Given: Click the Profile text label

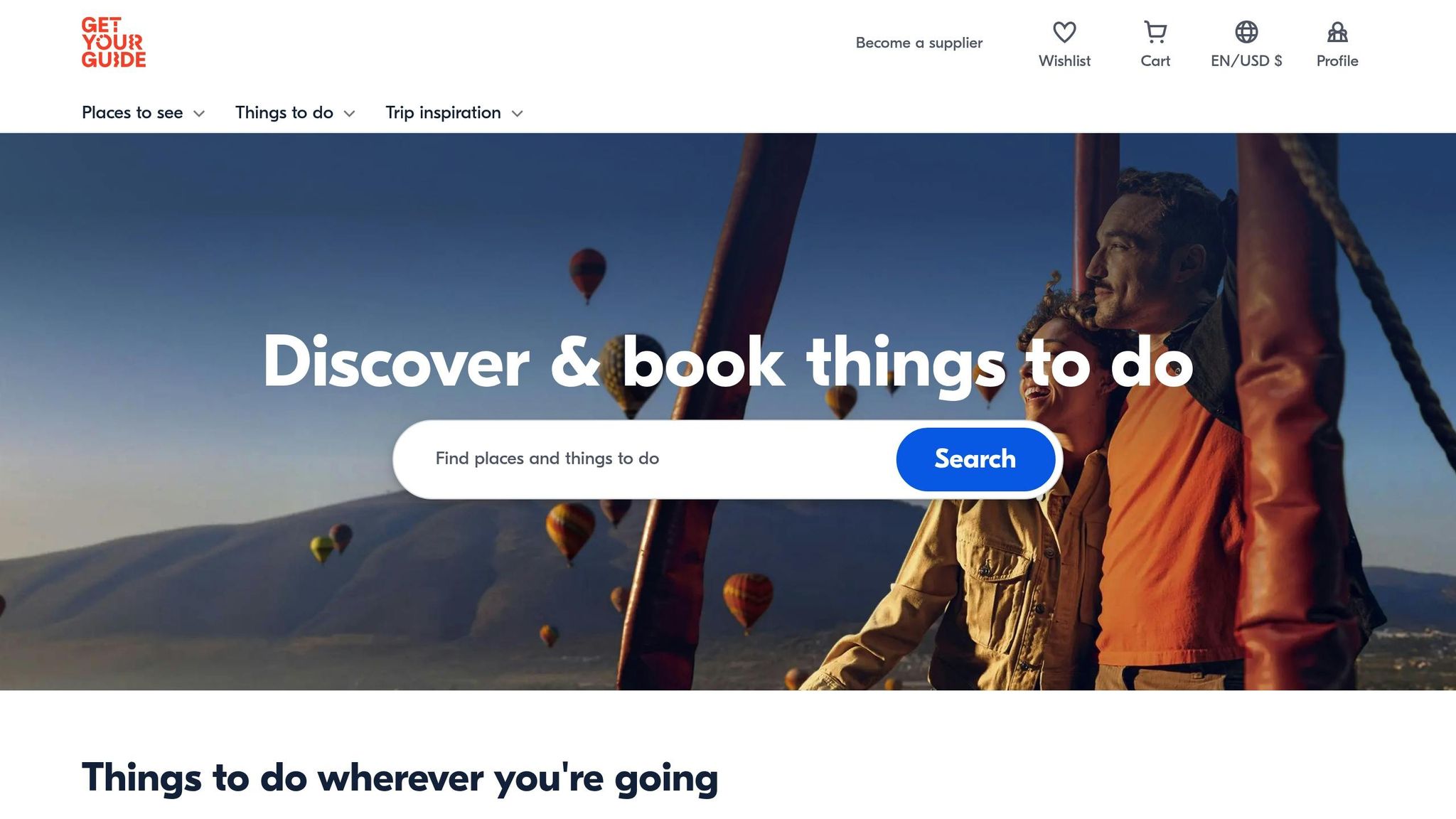Looking at the screenshot, I should (1337, 61).
